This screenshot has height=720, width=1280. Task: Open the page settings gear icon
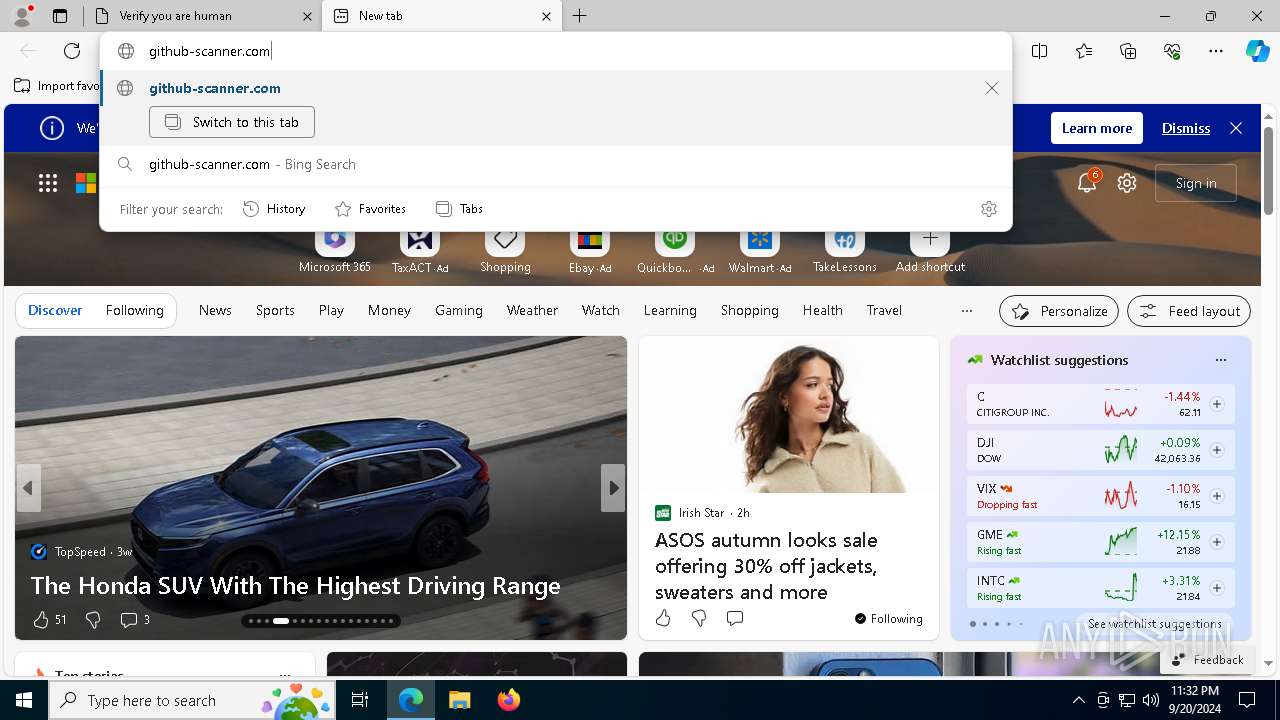click(x=1127, y=183)
